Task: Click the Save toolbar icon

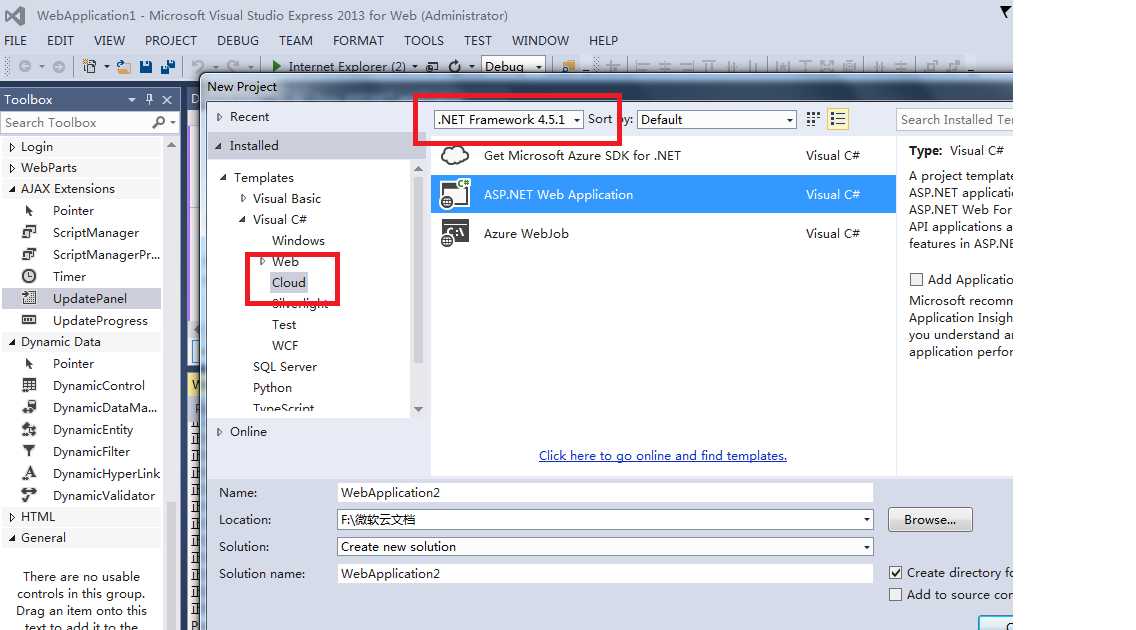Action: [146, 67]
